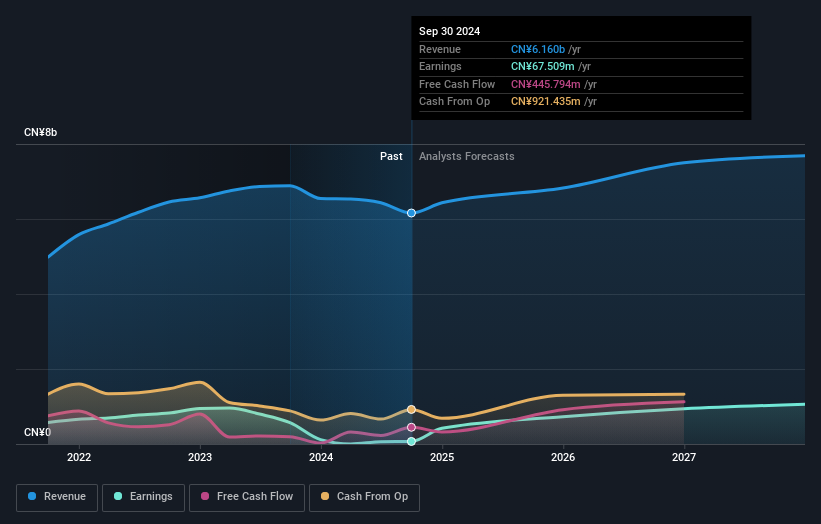
Task: Click the CN¥445.794m free cash flow value
Action: (x=546, y=84)
